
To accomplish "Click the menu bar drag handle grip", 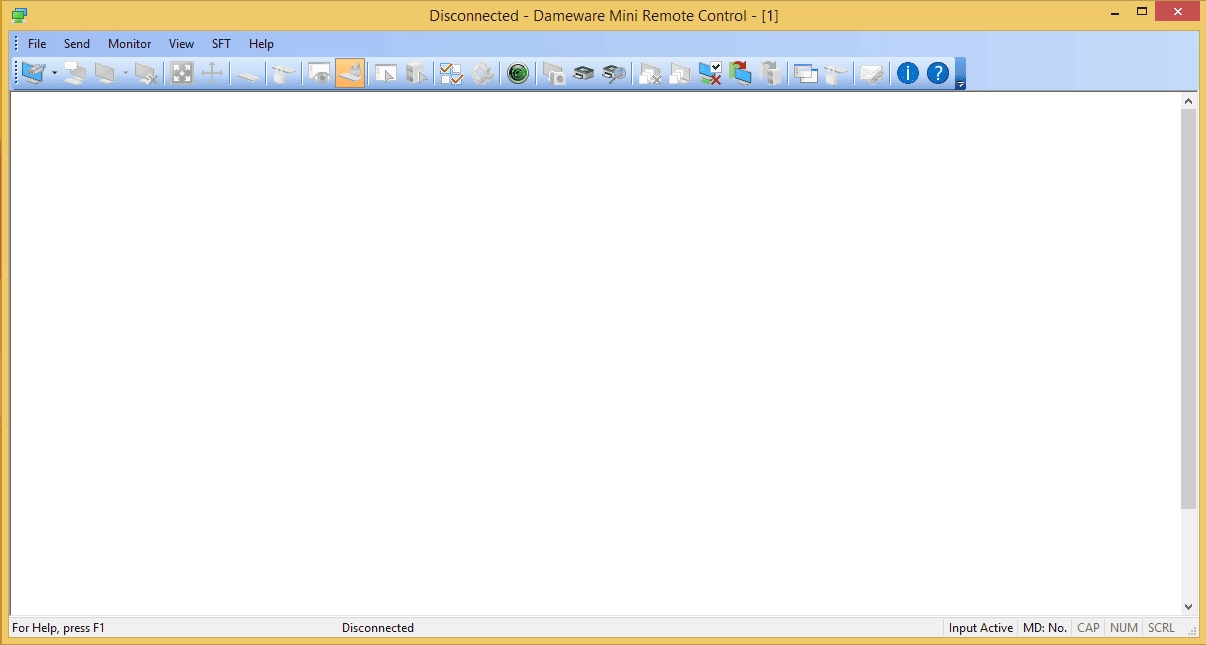I will [x=16, y=44].
